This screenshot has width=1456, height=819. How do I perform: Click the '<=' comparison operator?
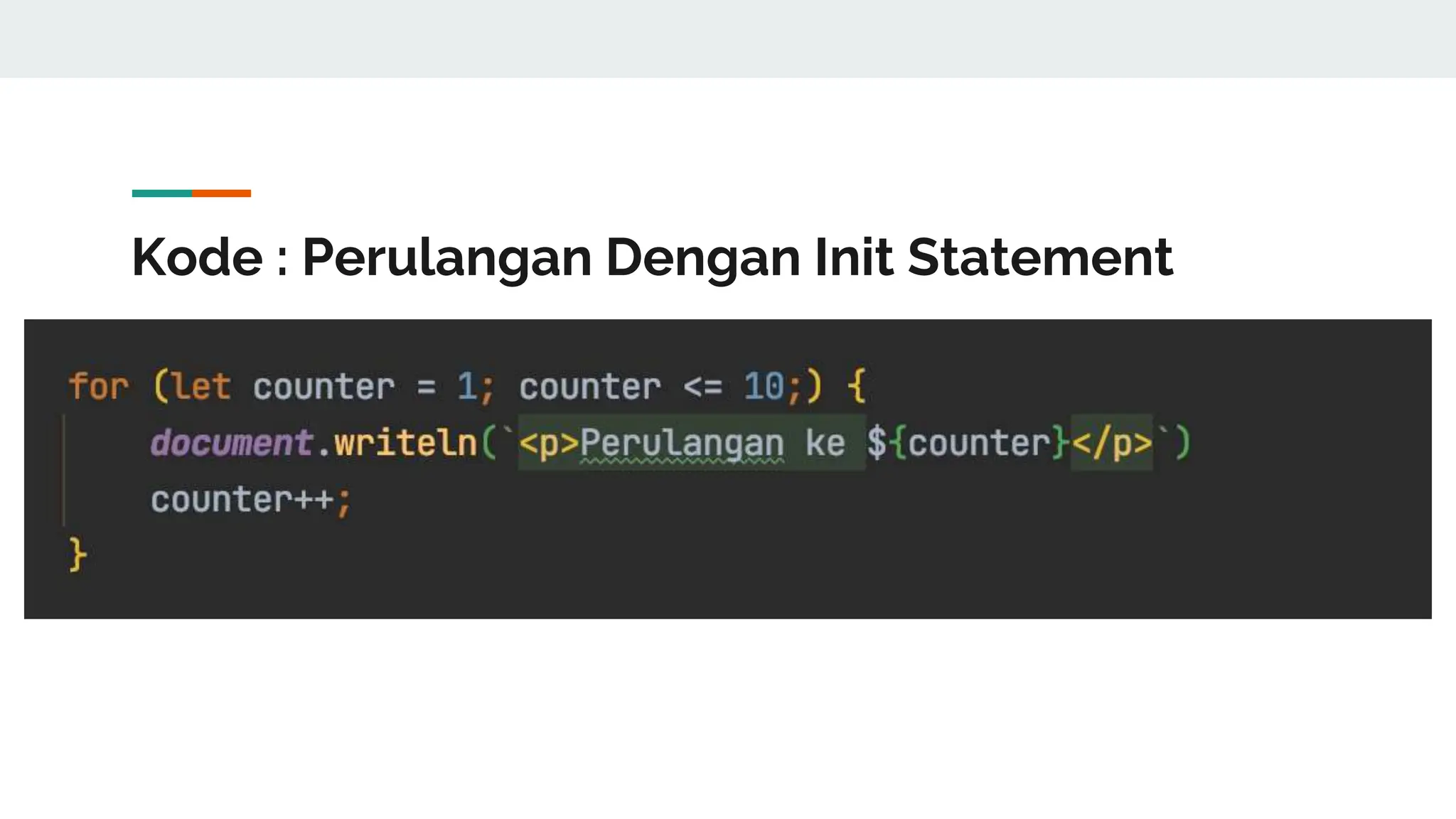tap(702, 387)
